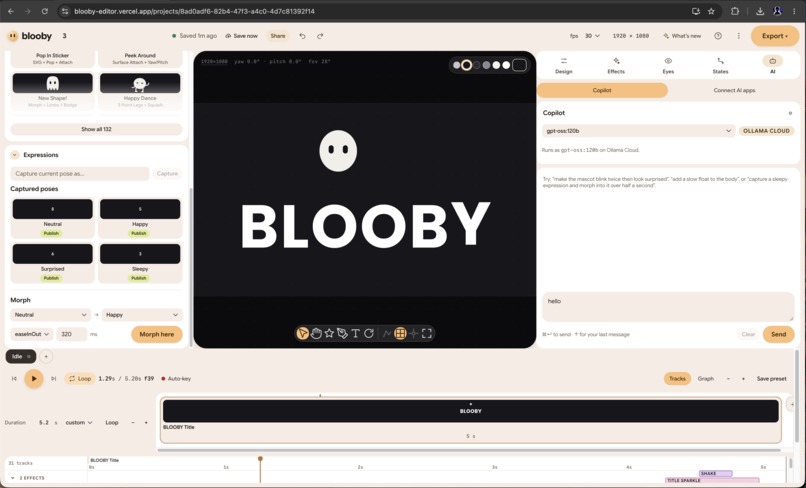Open the Export menu
The height and width of the screenshot is (488, 806).
click(x=775, y=36)
